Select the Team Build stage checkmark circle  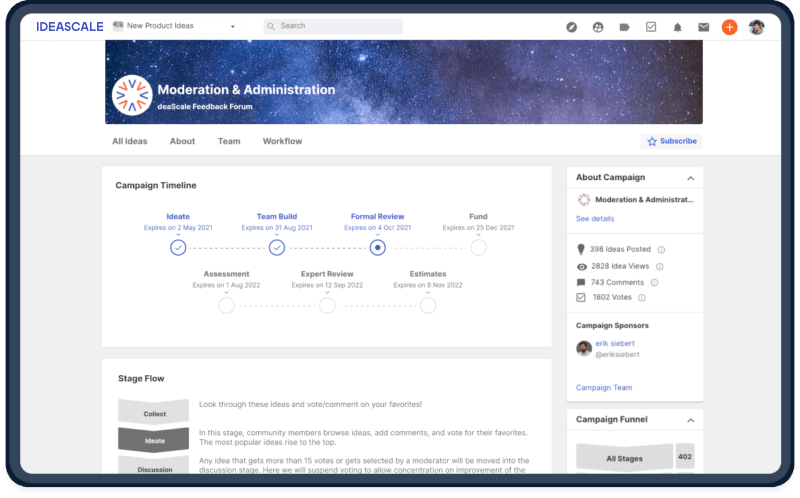click(x=277, y=247)
